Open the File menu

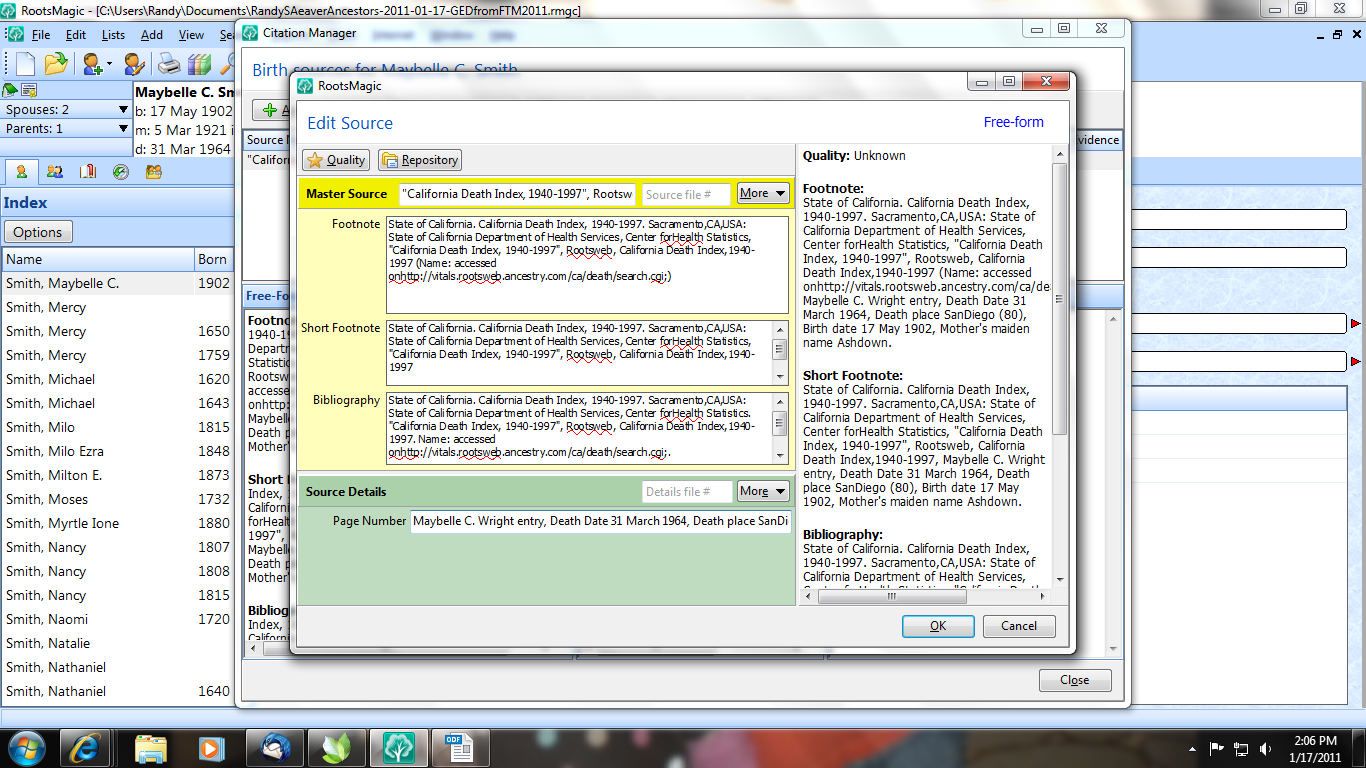40,35
